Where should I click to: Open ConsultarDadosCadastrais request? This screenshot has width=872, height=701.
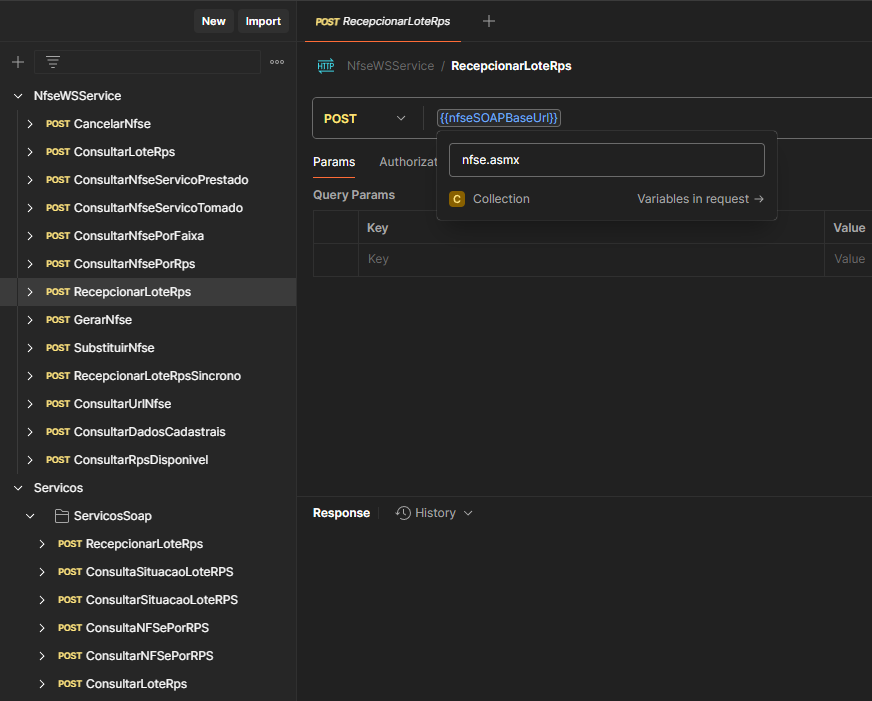(149, 432)
